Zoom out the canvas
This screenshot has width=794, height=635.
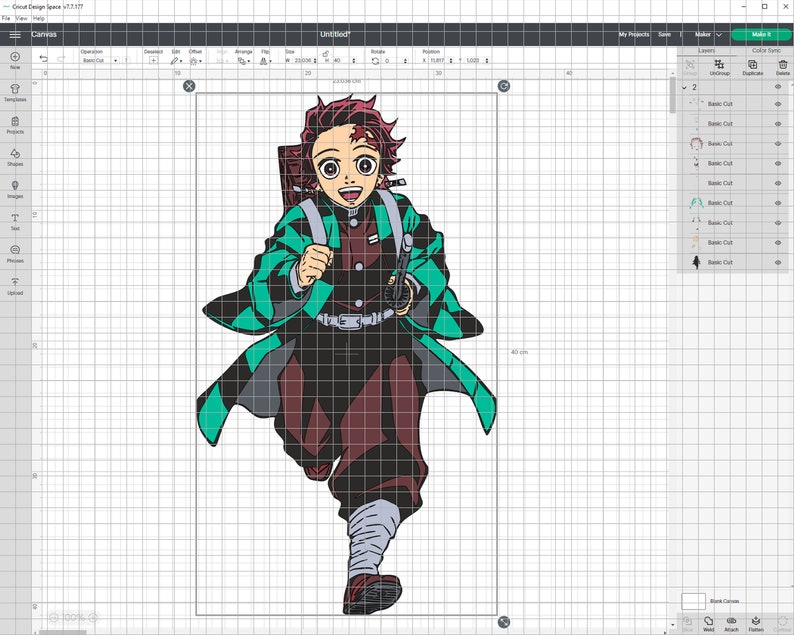[54, 617]
